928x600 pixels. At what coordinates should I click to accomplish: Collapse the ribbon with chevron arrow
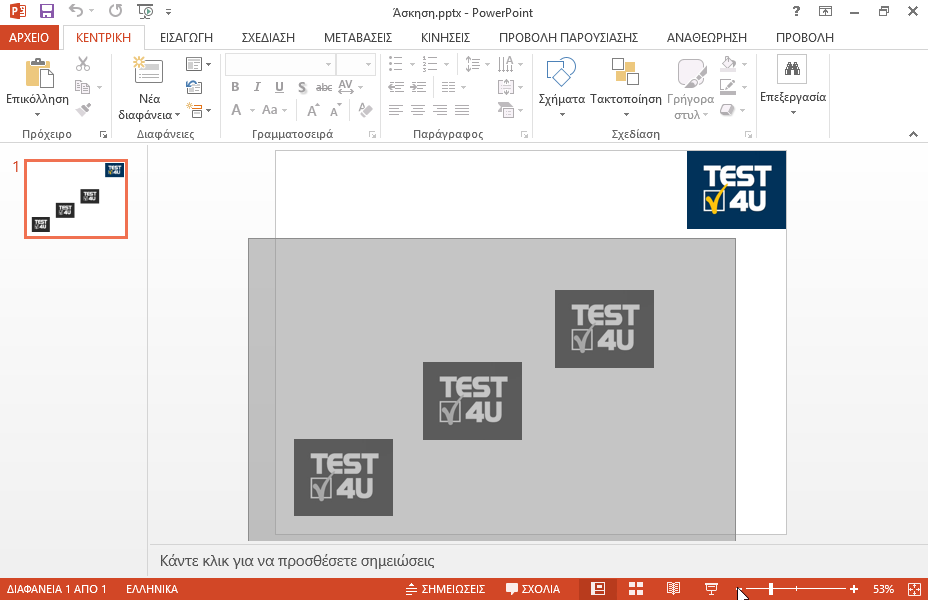click(913, 134)
